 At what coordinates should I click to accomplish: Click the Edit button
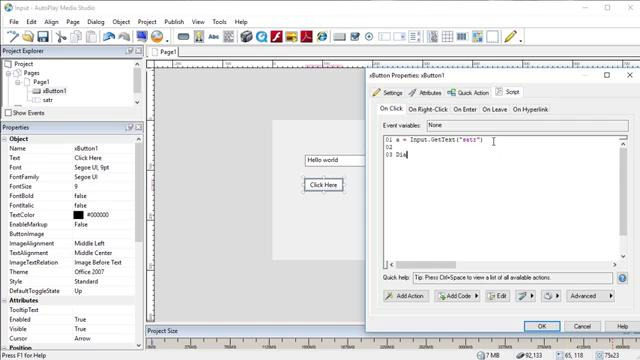pyautogui.click(x=498, y=296)
